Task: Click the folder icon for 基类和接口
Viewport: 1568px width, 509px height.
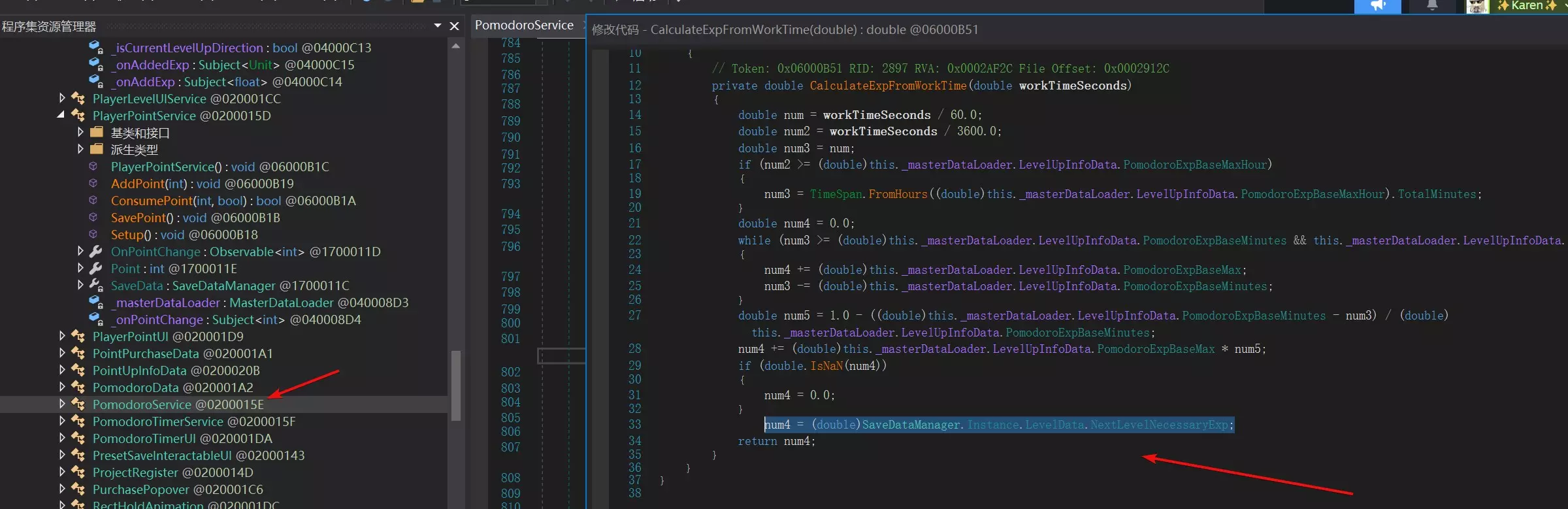Action: tap(97, 133)
